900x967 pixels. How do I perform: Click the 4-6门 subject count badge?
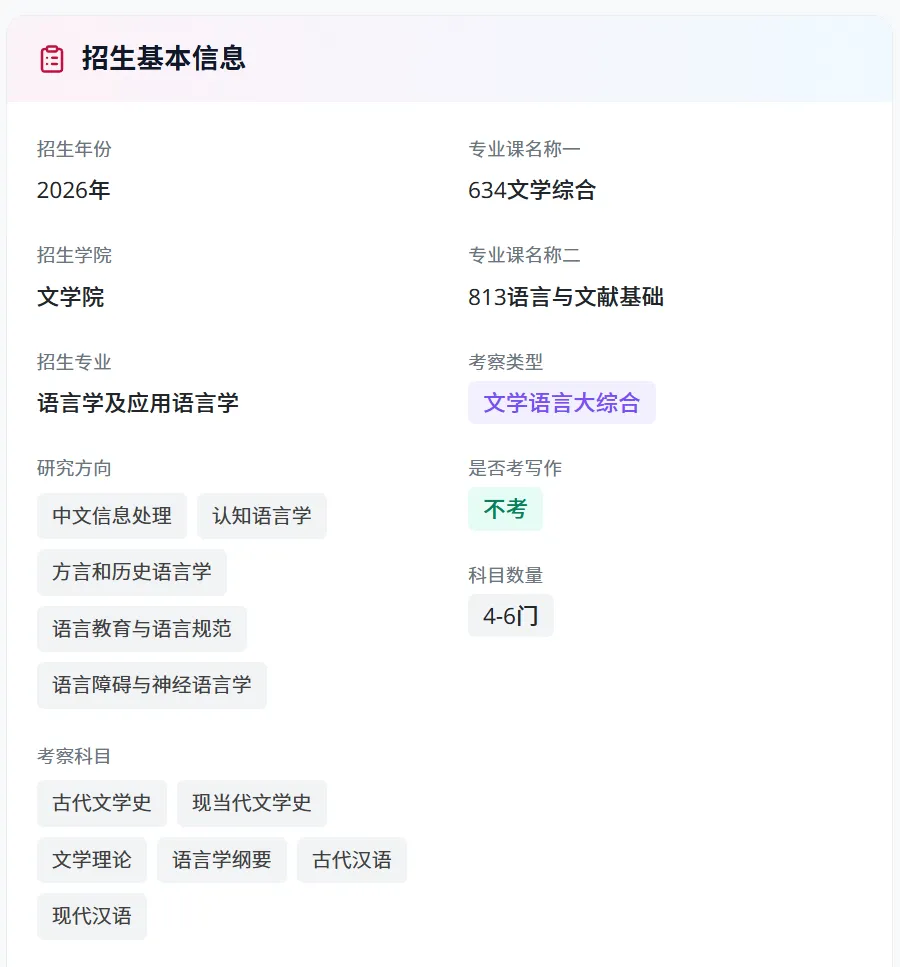coord(511,615)
